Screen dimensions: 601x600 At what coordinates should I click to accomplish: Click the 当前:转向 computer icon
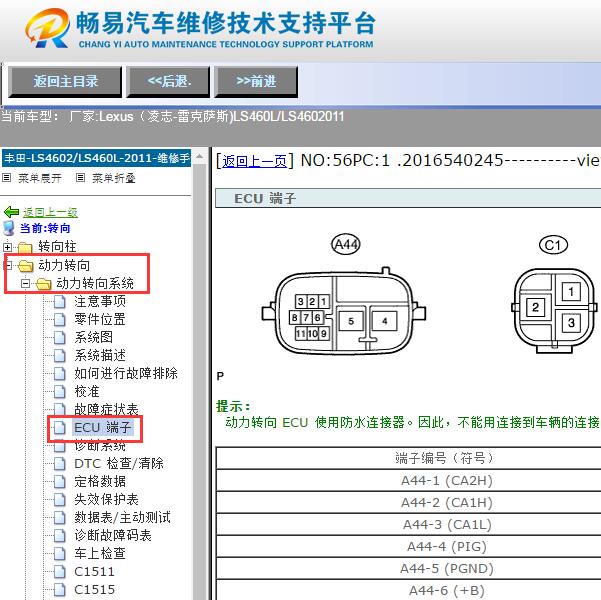[x=9, y=228]
